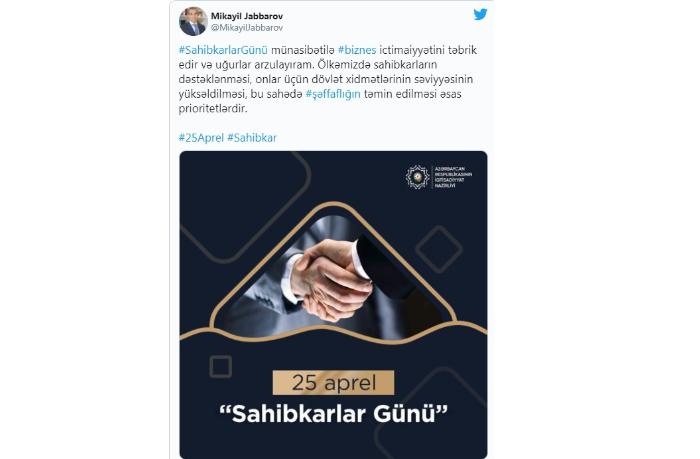Click the small square outline on image
Viewport: 700px width, 459px height.
pos(221,367)
